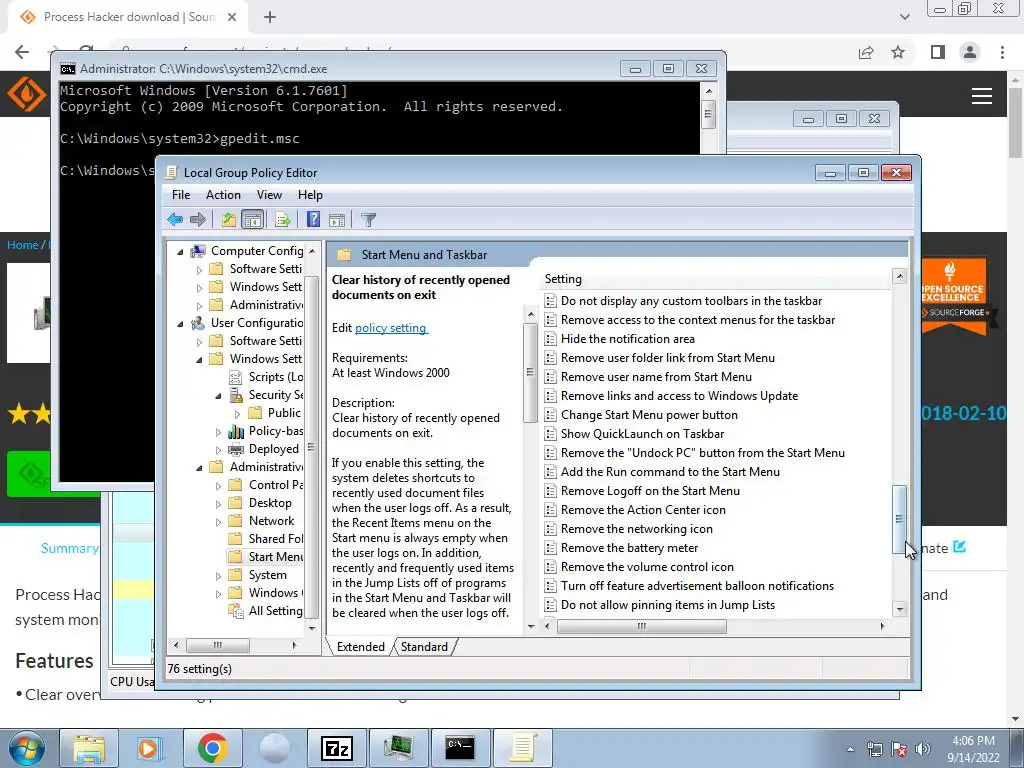This screenshot has width=1024, height=768.
Task: Go up one level with the folder-arrow icon
Action: [229, 220]
